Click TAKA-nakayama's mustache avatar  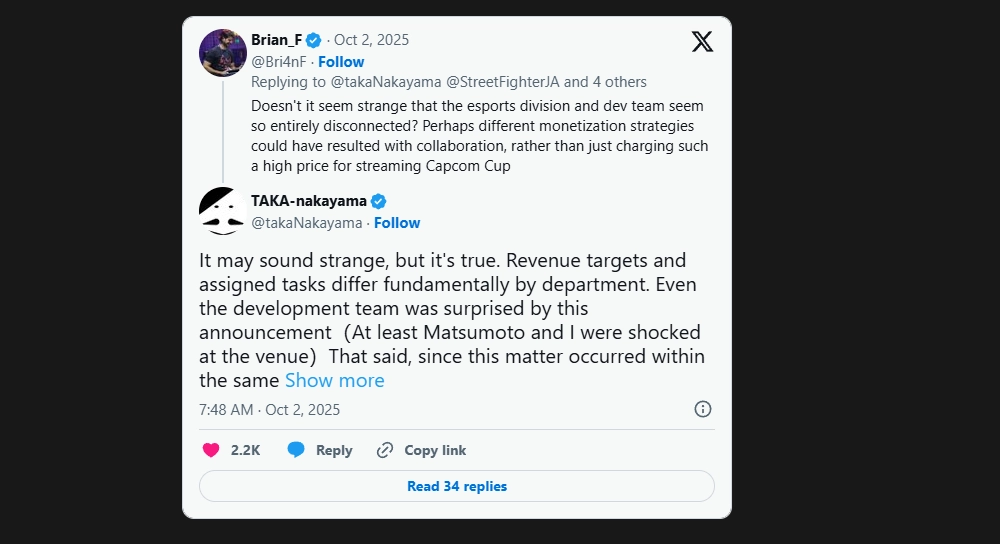223,211
